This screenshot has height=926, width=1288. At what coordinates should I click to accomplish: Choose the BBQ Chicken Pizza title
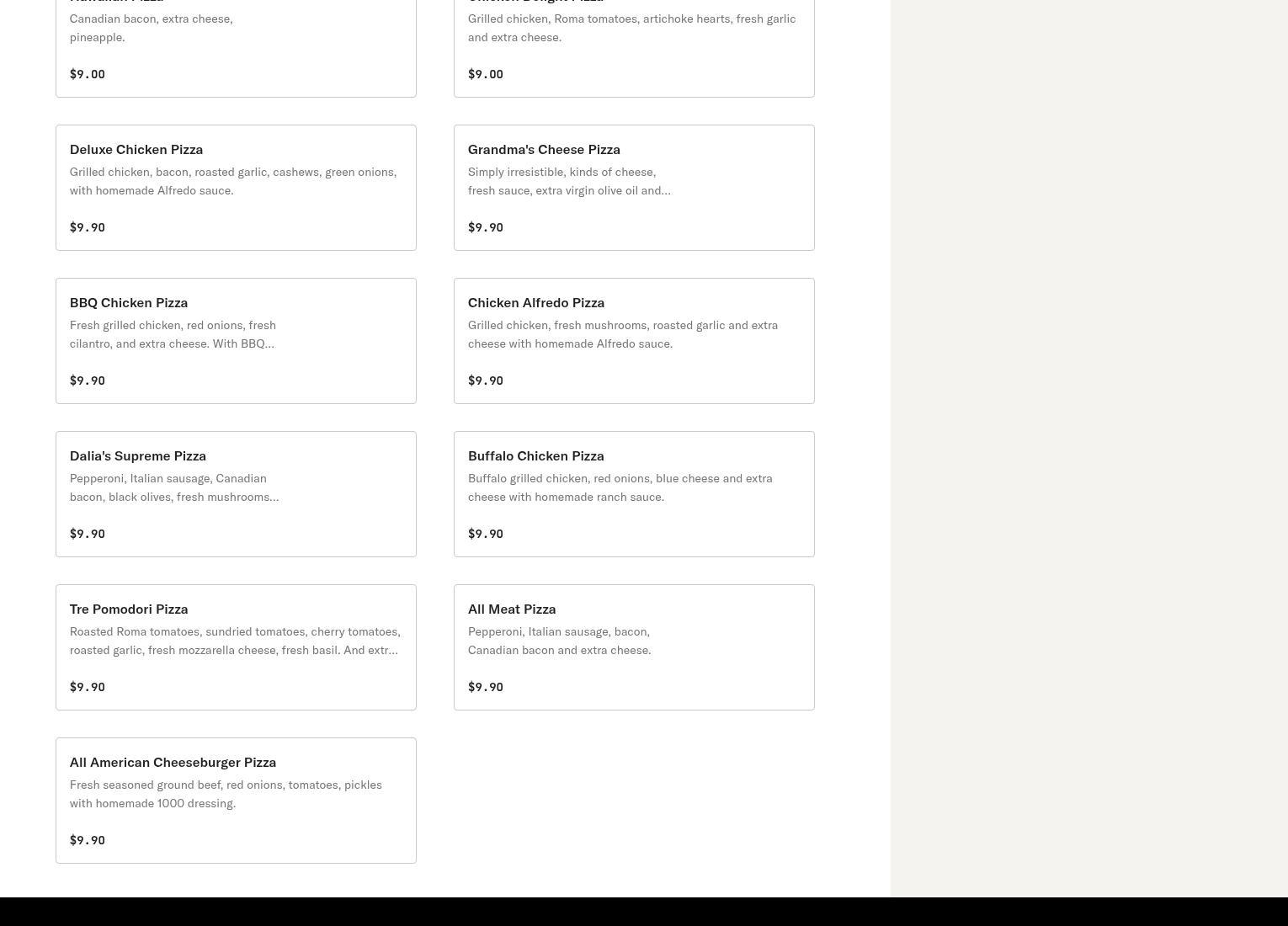pos(129,302)
